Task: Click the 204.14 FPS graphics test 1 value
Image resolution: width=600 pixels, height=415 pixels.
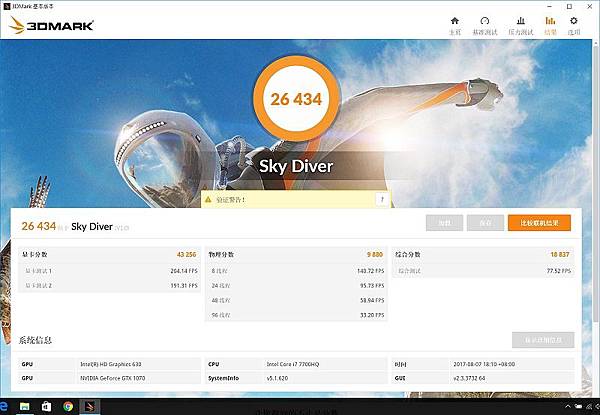Action: (184, 271)
